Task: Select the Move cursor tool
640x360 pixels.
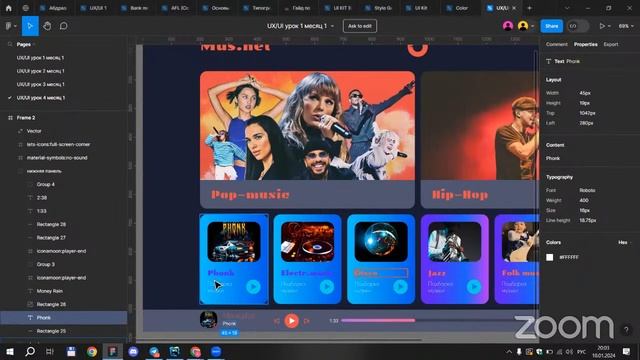Action: coord(30,26)
